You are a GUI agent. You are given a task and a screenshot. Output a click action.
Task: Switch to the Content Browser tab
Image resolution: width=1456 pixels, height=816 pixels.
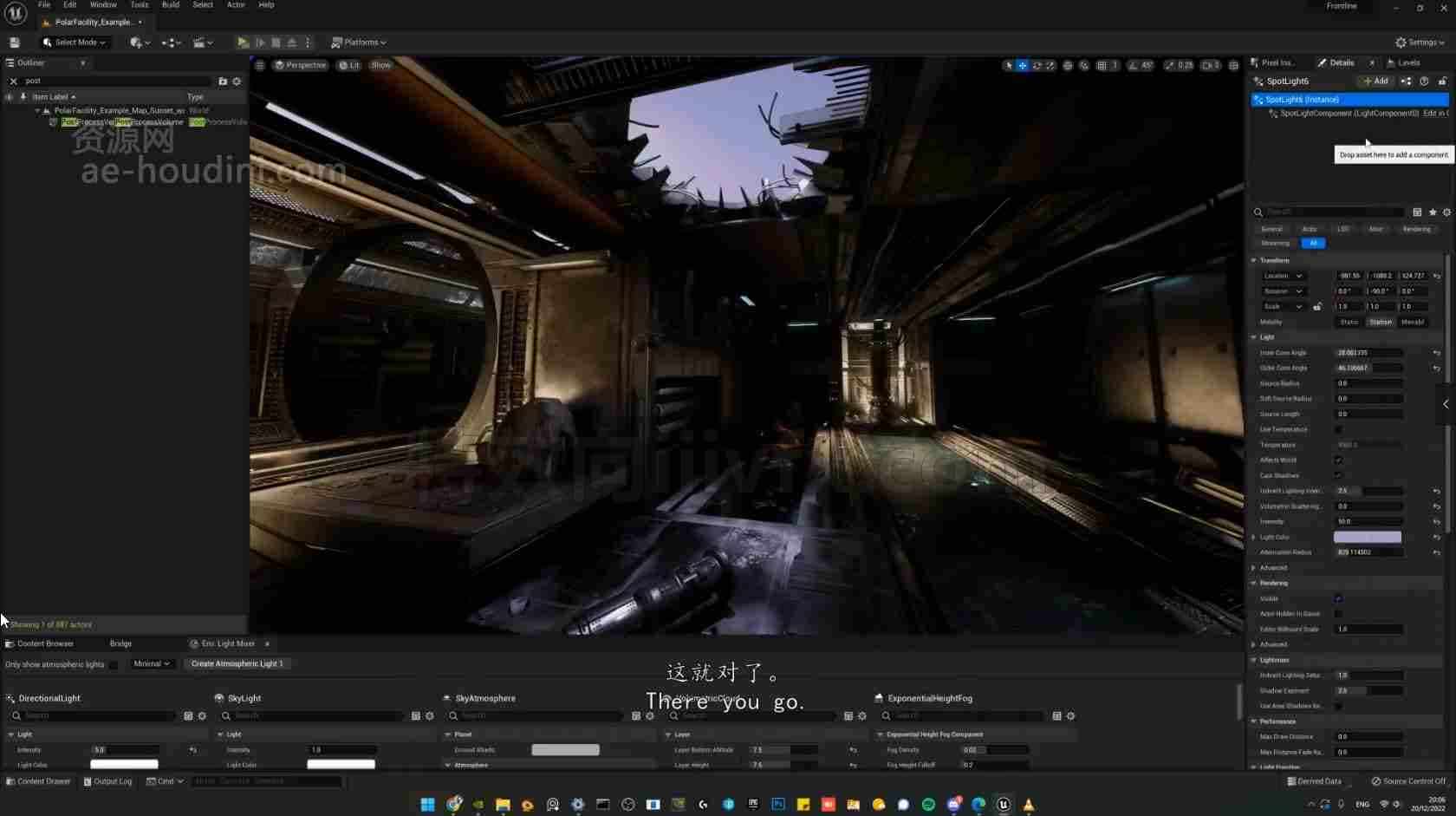pyautogui.click(x=40, y=644)
